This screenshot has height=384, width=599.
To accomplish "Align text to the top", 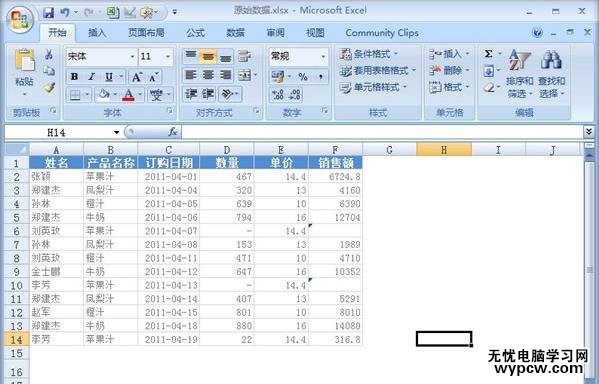I will (190, 56).
